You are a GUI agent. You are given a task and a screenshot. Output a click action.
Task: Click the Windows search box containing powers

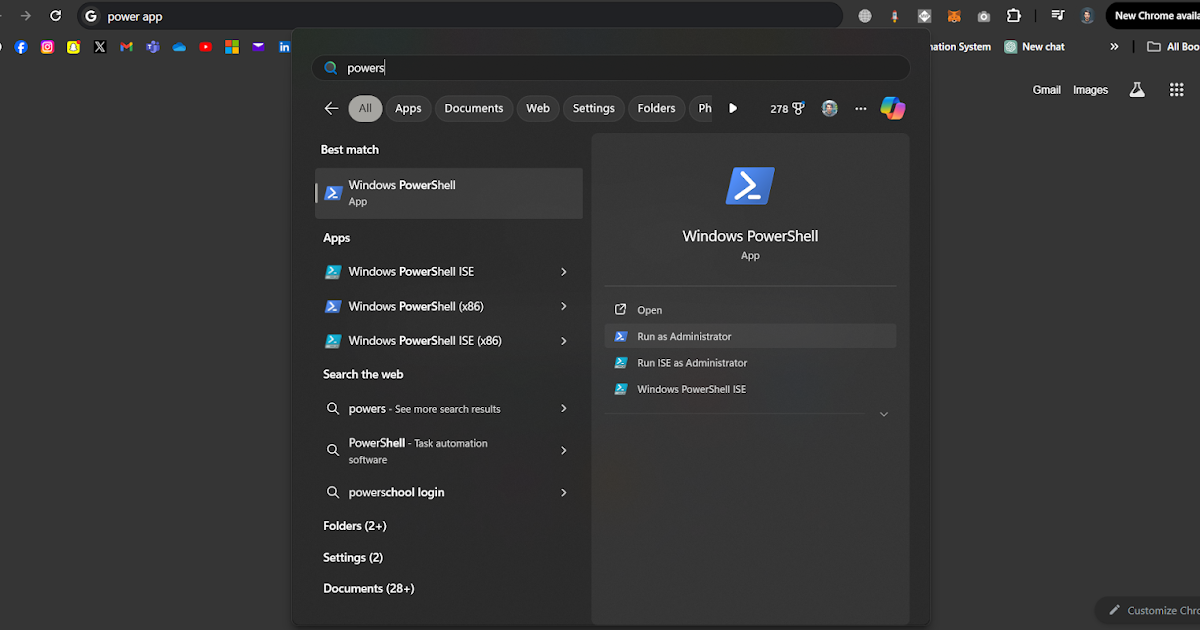point(611,68)
